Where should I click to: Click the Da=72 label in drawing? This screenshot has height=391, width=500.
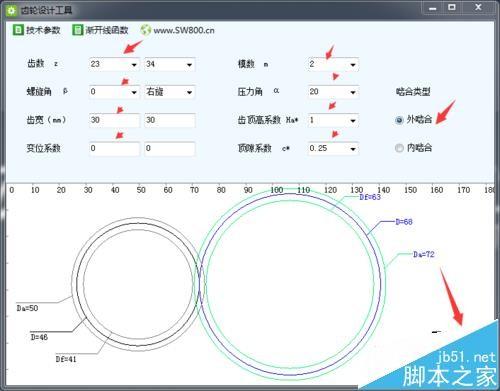pyautogui.click(x=424, y=254)
